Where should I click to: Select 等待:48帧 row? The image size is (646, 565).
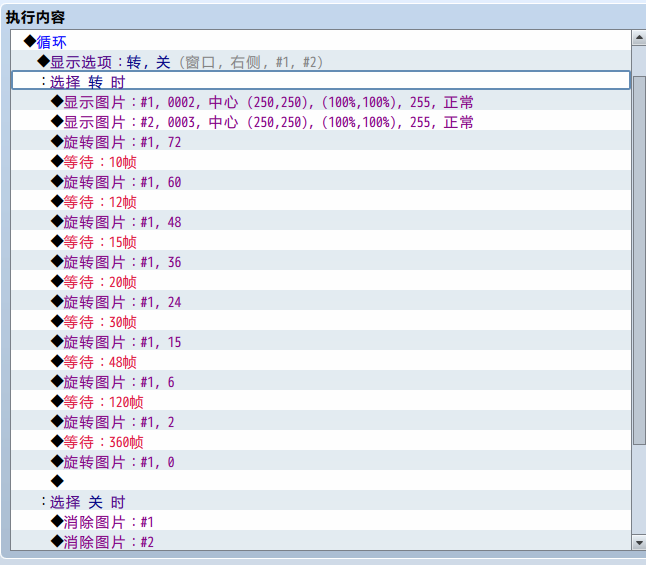tap(321, 361)
